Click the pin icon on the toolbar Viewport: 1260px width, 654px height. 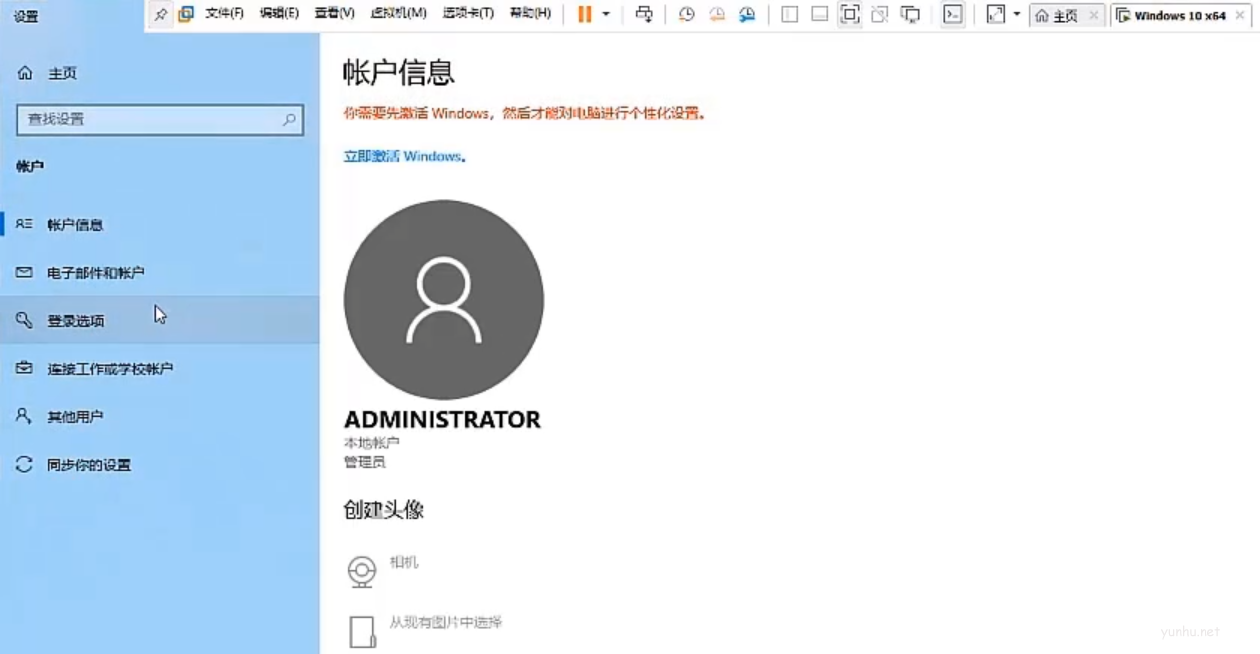[x=158, y=14]
